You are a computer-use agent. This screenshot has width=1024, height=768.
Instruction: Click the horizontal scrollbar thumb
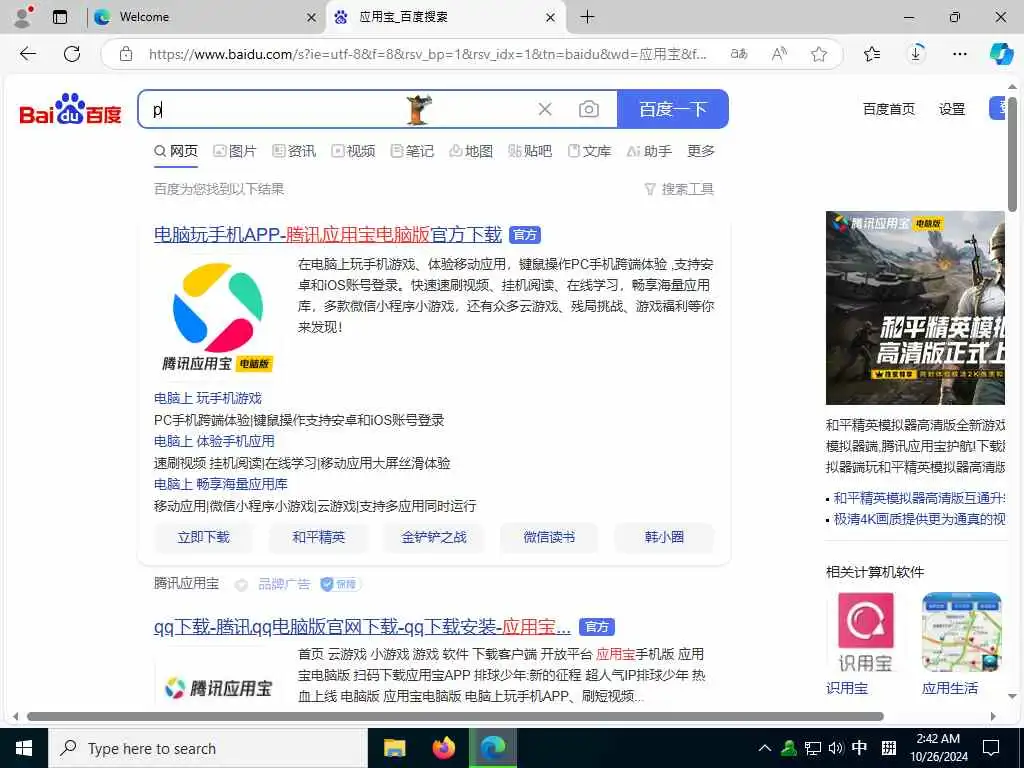(455, 716)
